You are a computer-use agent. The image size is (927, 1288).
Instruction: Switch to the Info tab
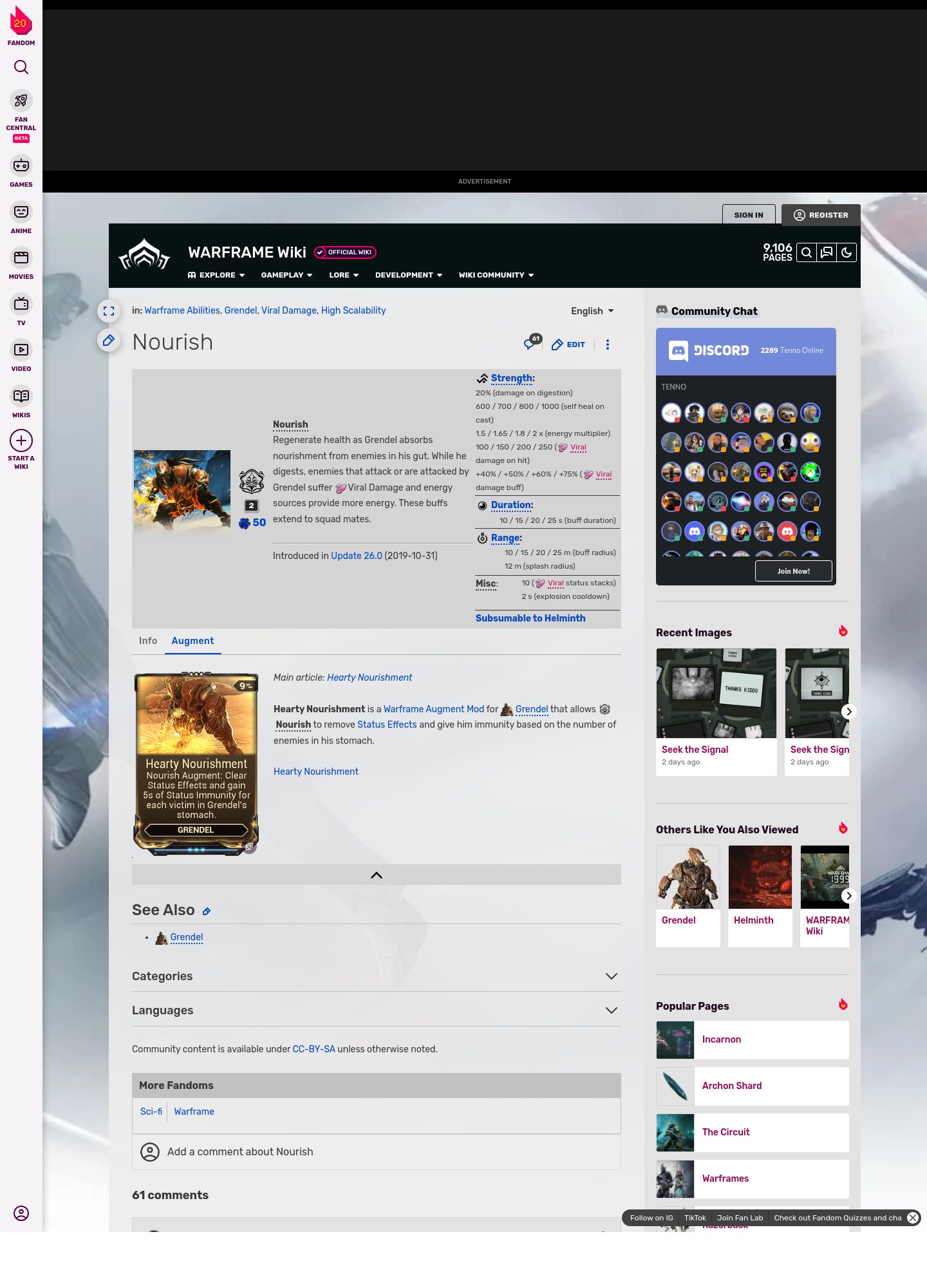tap(148, 641)
